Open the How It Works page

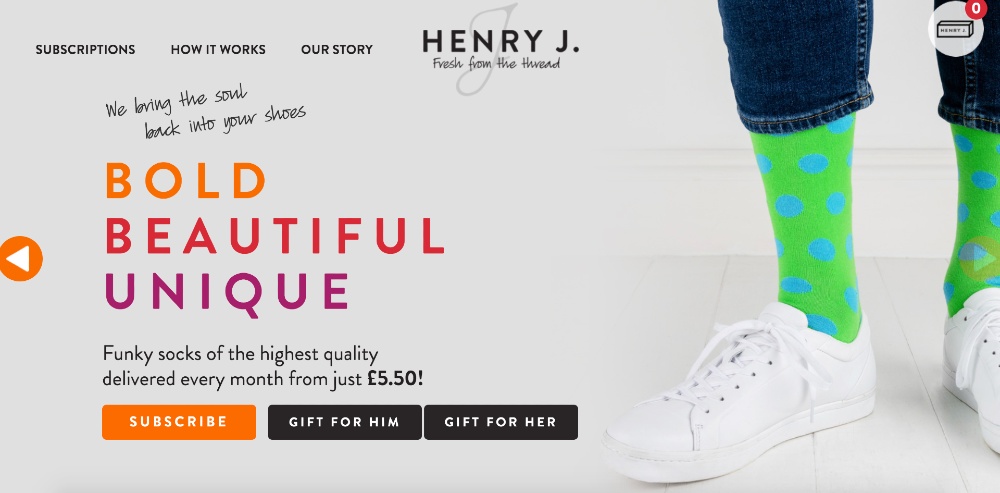click(218, 50)
